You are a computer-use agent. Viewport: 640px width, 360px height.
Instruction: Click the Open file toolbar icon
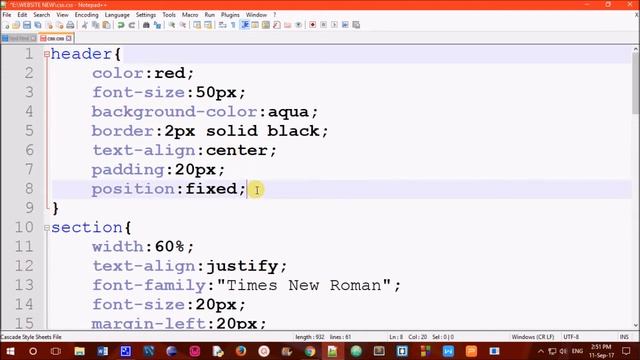pos(16,25)
